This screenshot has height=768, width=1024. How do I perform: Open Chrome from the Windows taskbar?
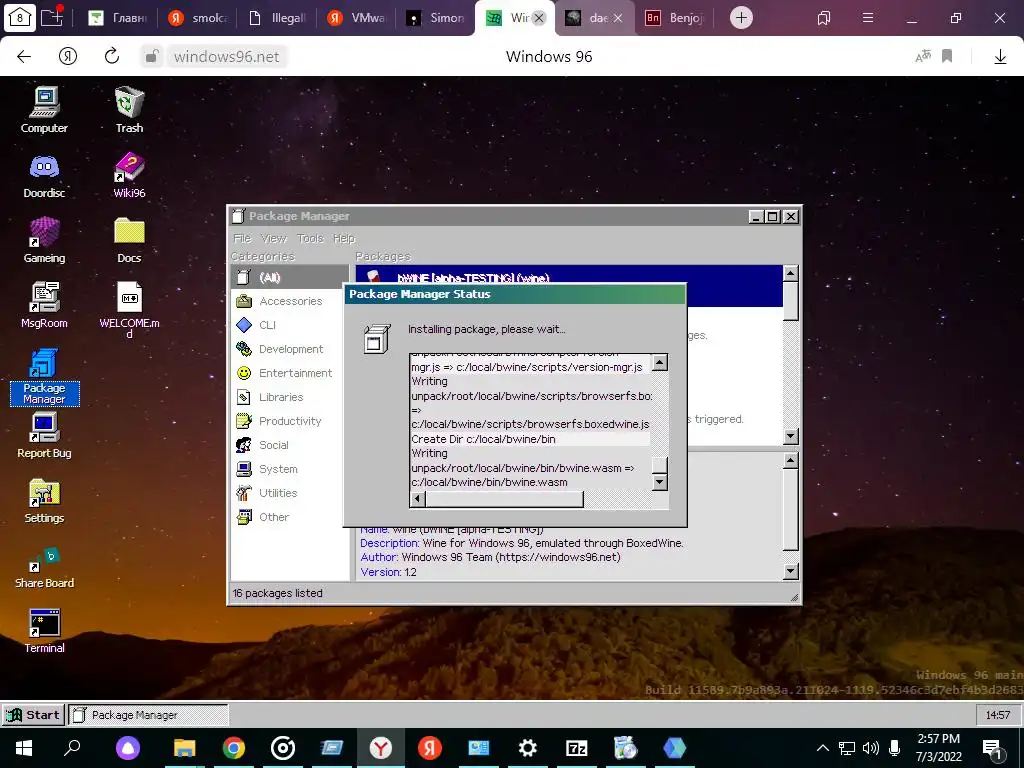[233, 748]
